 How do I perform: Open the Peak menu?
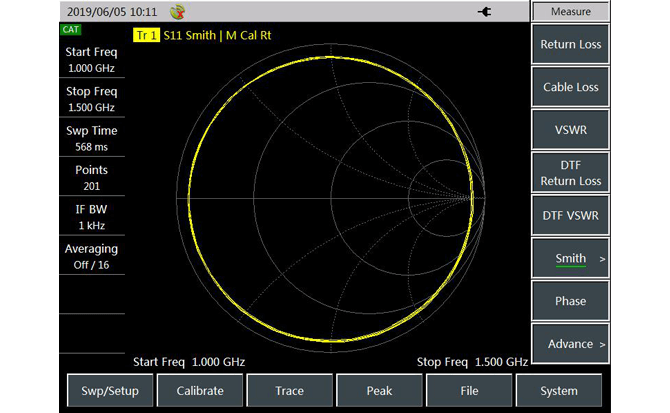[379, 391]
